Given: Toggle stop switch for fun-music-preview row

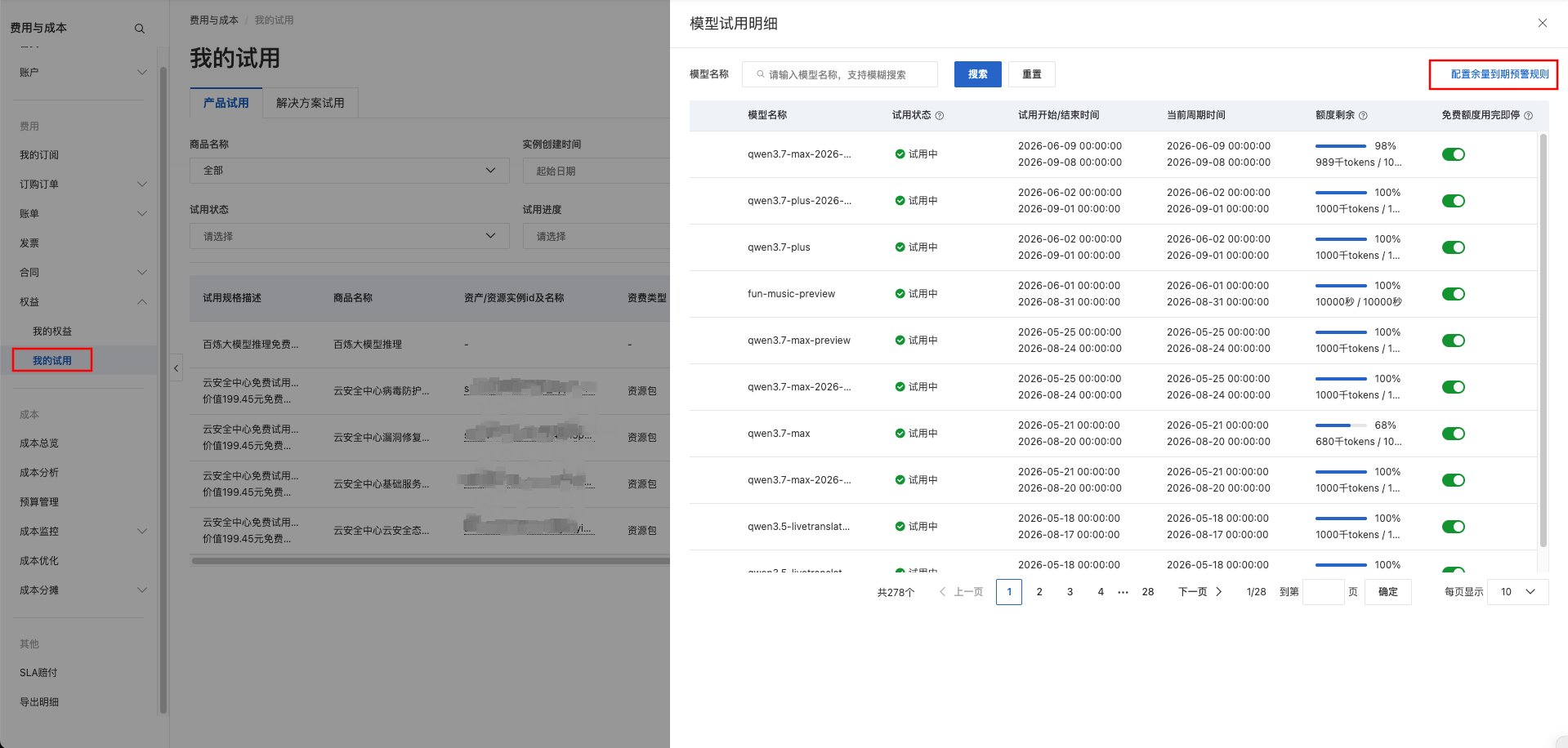Looking at the screenshot, I should (1453, 294).
